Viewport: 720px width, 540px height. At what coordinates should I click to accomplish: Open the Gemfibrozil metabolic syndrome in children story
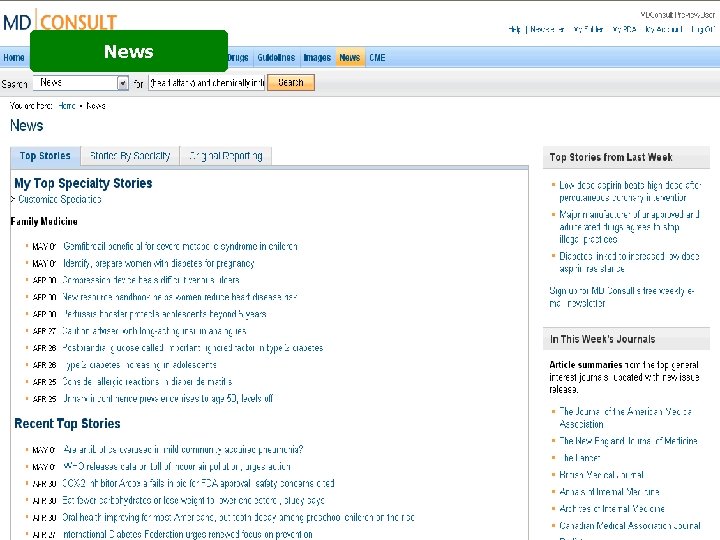click(x=180, y=247)
